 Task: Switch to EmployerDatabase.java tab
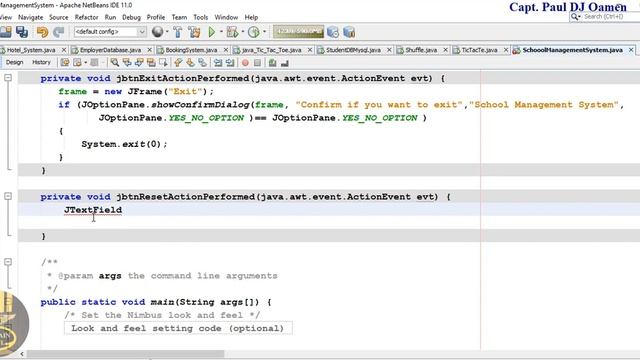110,50
